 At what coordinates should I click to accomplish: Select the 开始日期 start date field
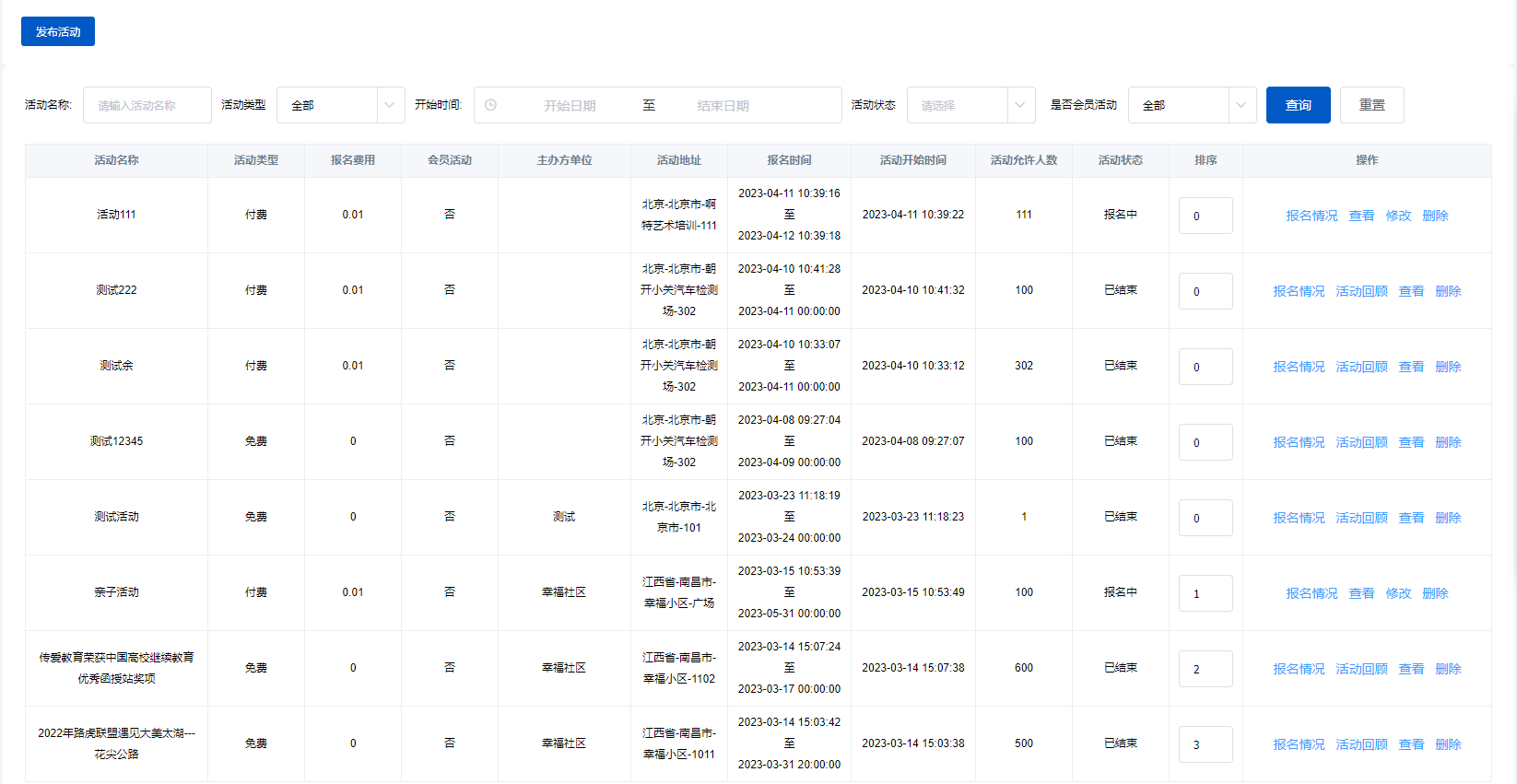(570, 105)
